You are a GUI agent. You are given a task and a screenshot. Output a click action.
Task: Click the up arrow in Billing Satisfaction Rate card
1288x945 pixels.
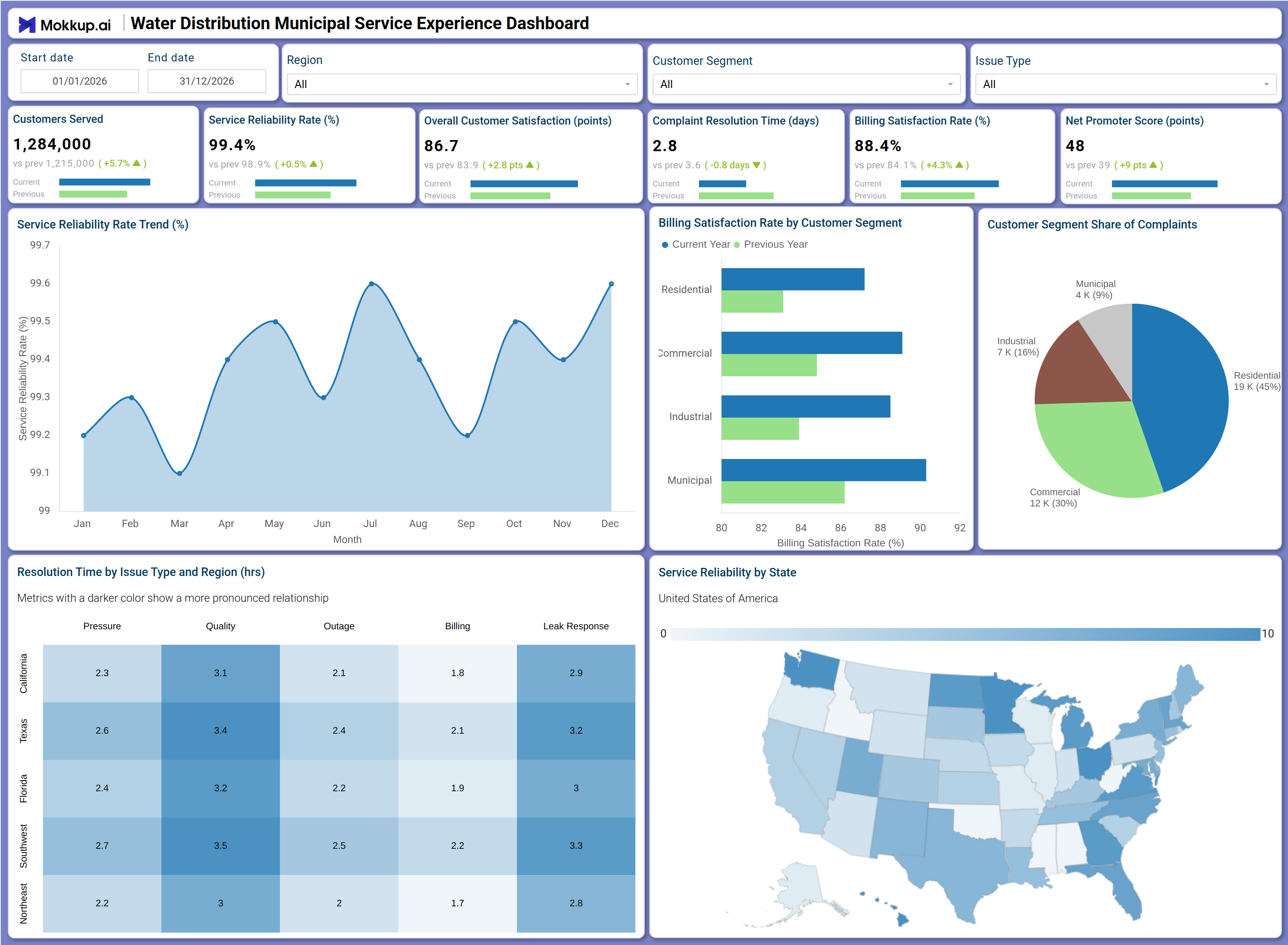(959, 165)
